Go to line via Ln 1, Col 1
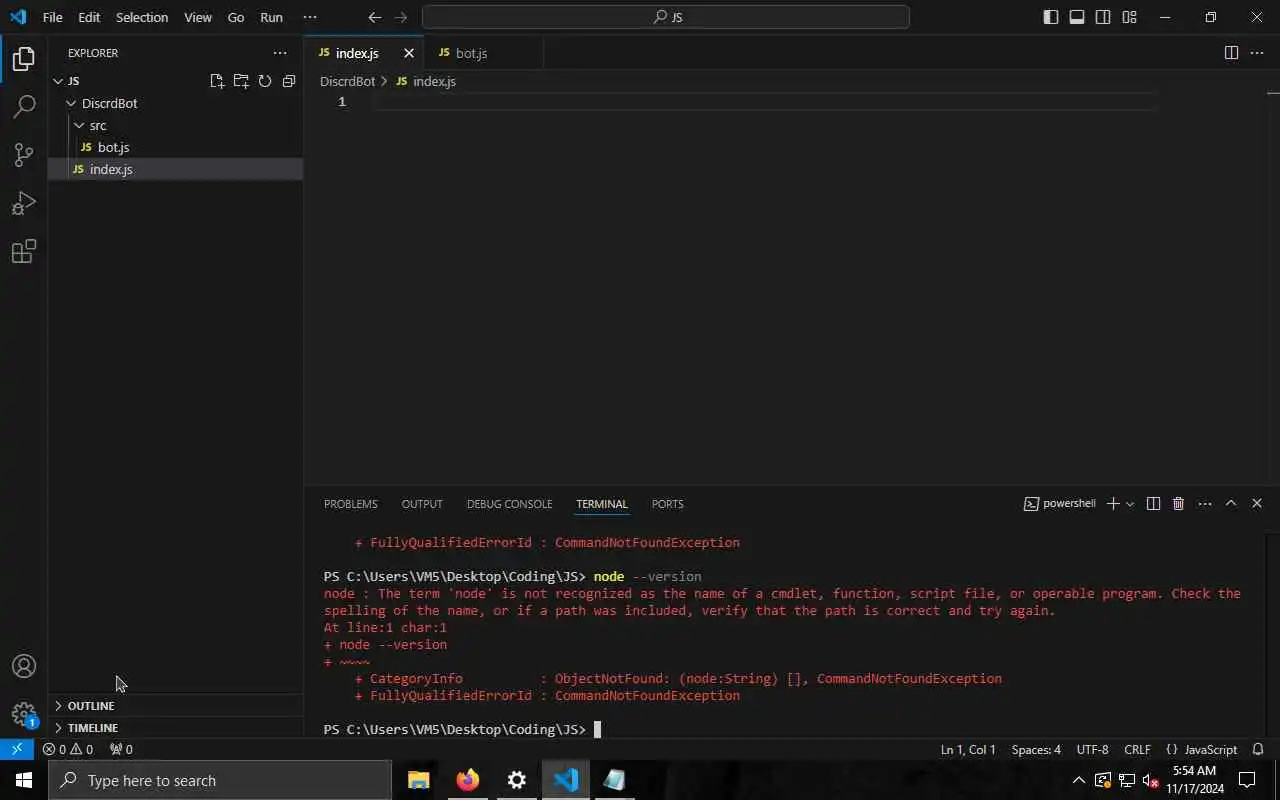Image resolution: width=1280 pixels, height=800 pixels. 968,749
